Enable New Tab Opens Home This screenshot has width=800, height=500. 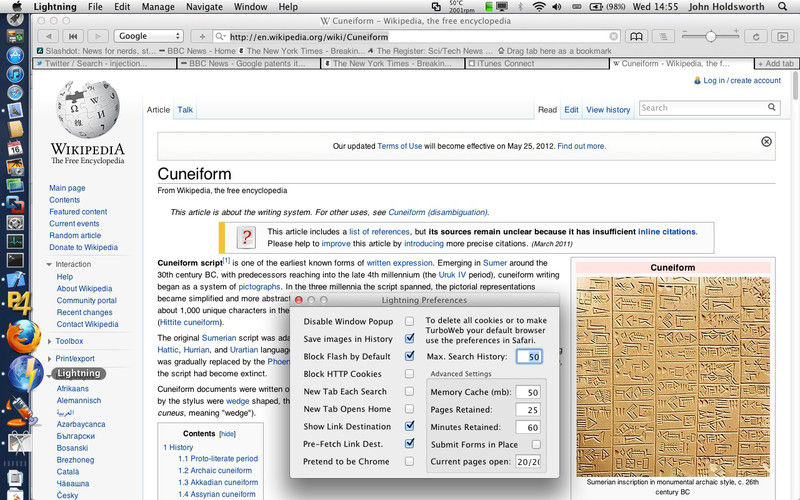[x=409, y=409]
